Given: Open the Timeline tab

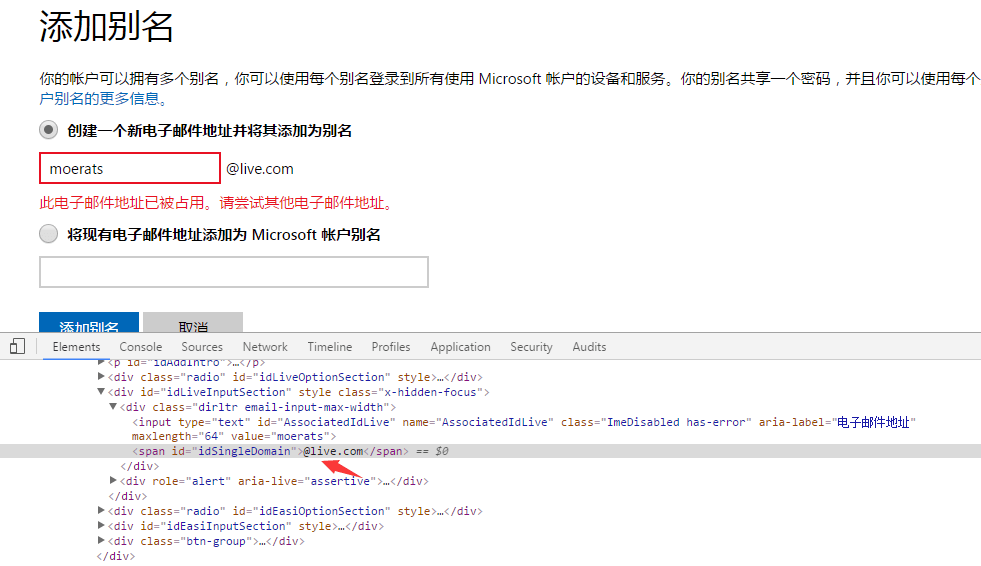Looking at the screenshot, I should (x=330, y=346).
